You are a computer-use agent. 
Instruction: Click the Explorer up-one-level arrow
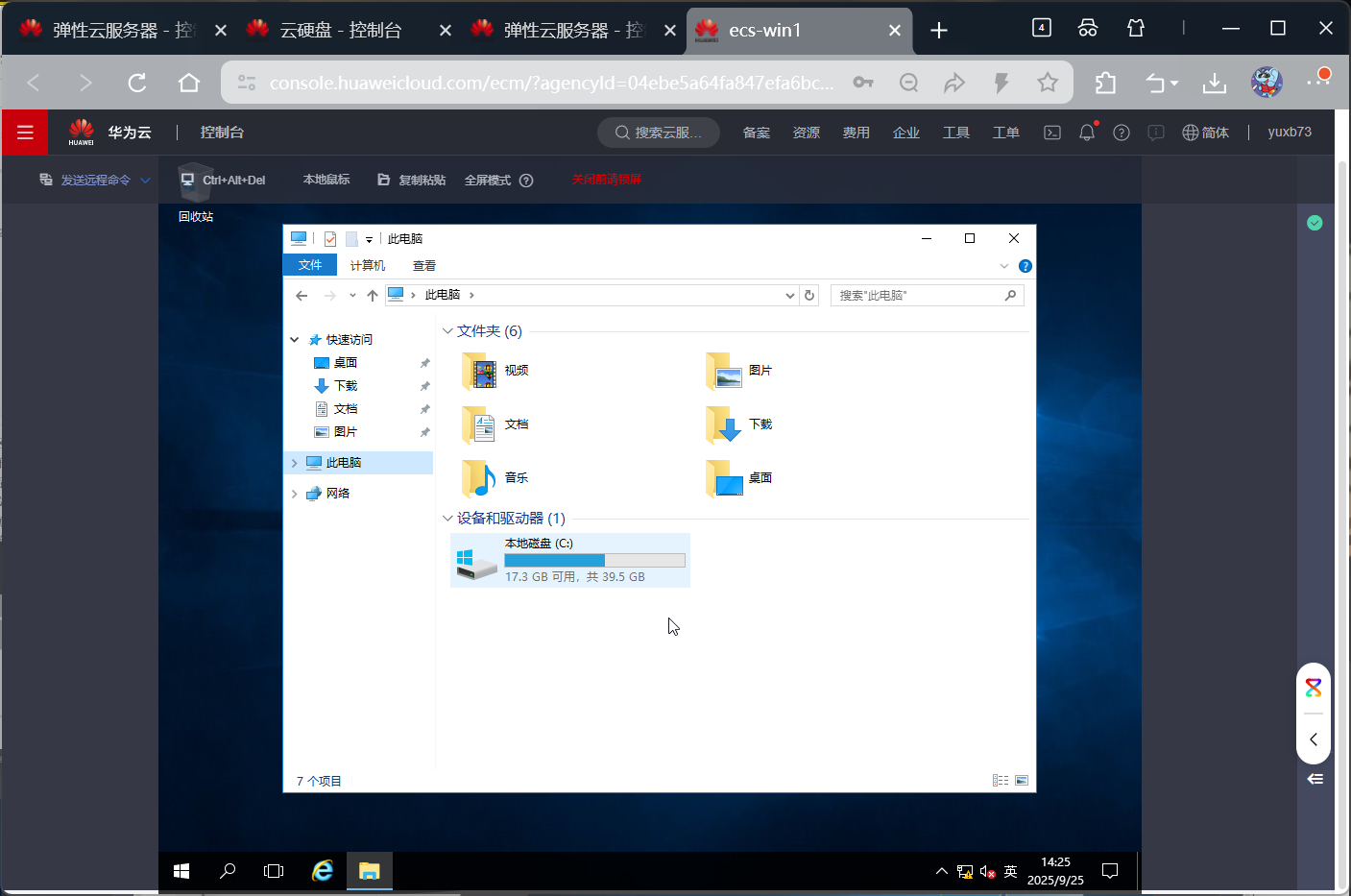point(373,296)
